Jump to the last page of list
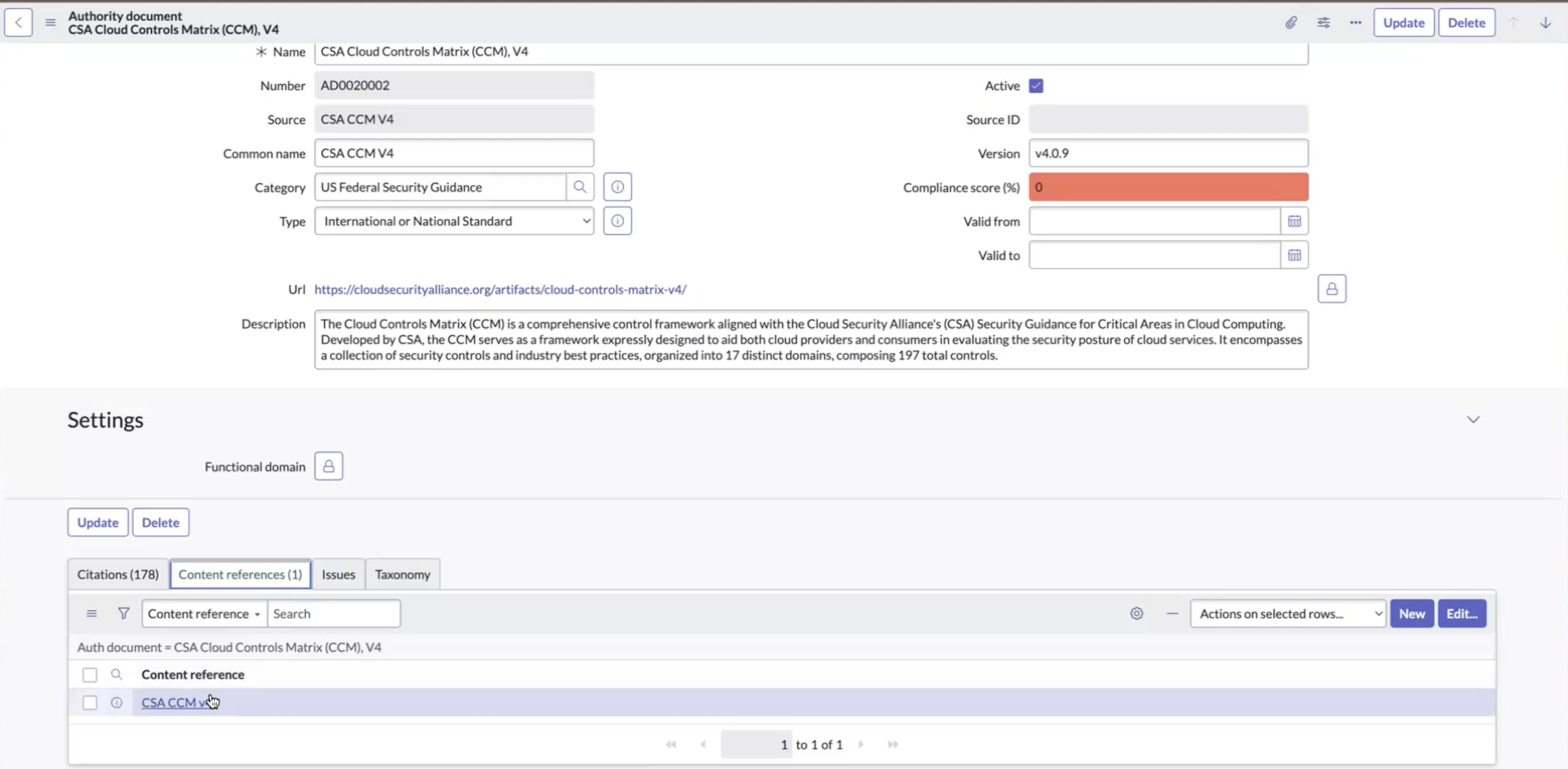The image size is (1568, 769). pyautogui.click(x=893, y=744)
